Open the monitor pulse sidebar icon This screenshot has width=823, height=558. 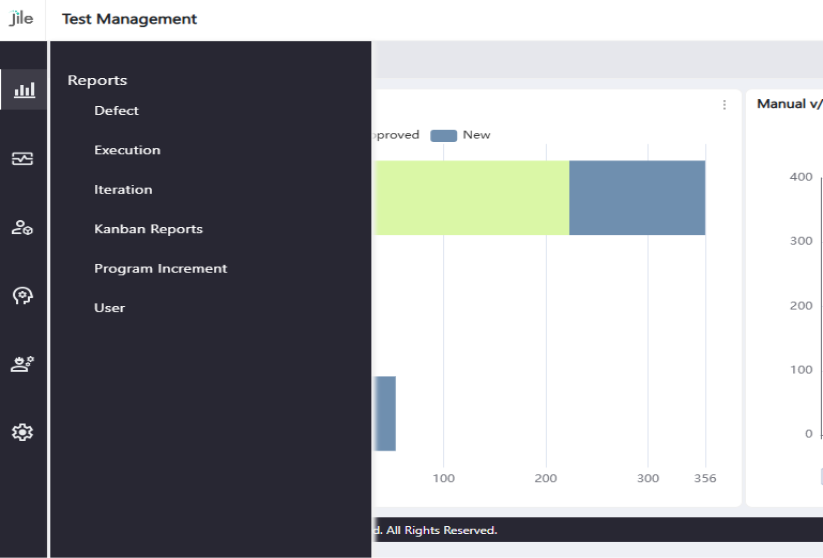(23, 159)
